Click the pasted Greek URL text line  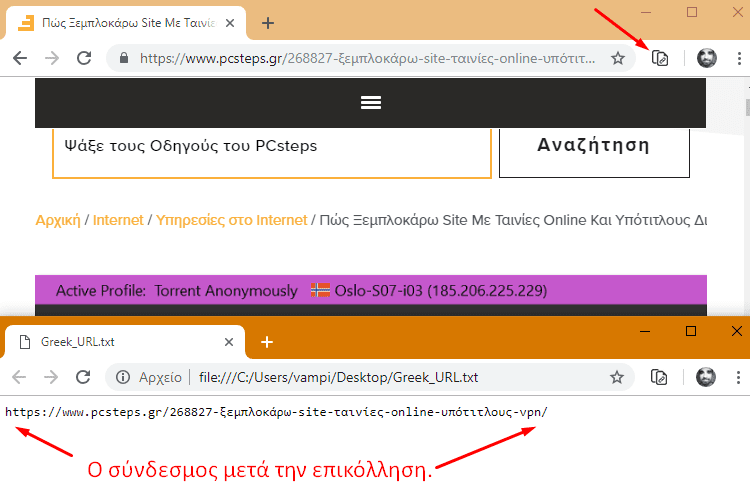[276, 412]
